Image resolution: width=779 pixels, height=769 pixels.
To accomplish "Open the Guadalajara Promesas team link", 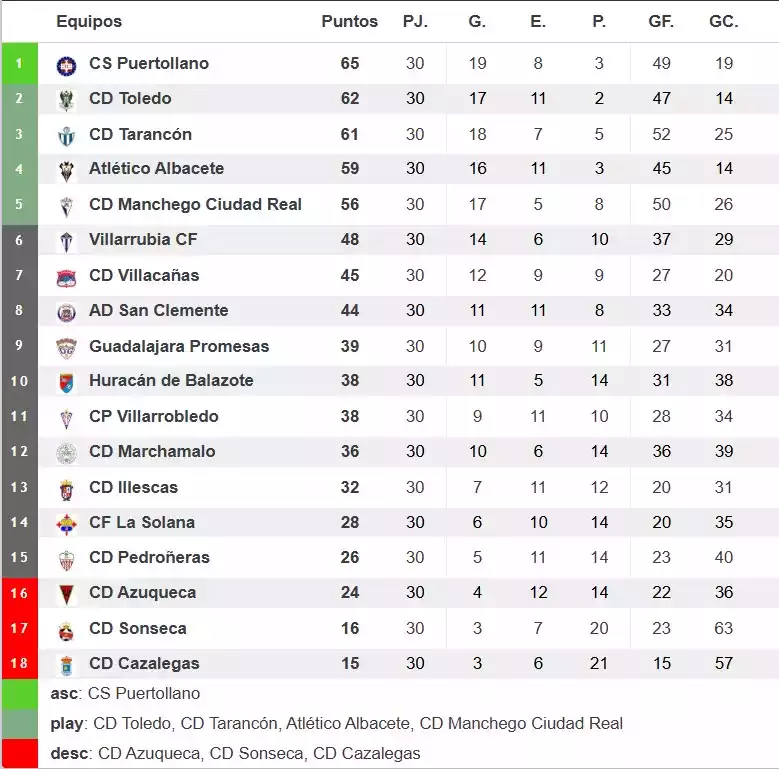I will pos(179,346).
